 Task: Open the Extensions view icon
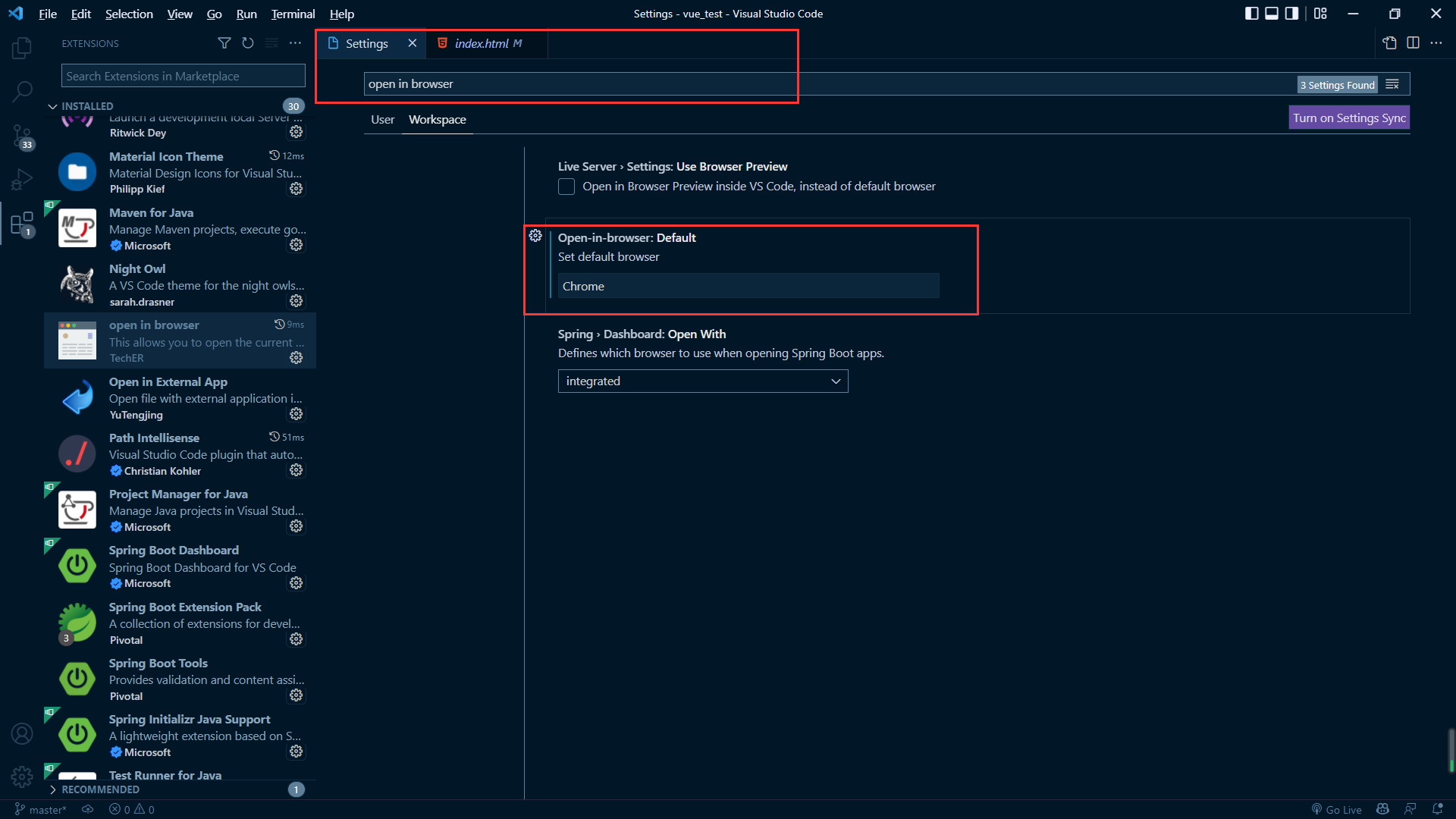(x=22, y=224)
